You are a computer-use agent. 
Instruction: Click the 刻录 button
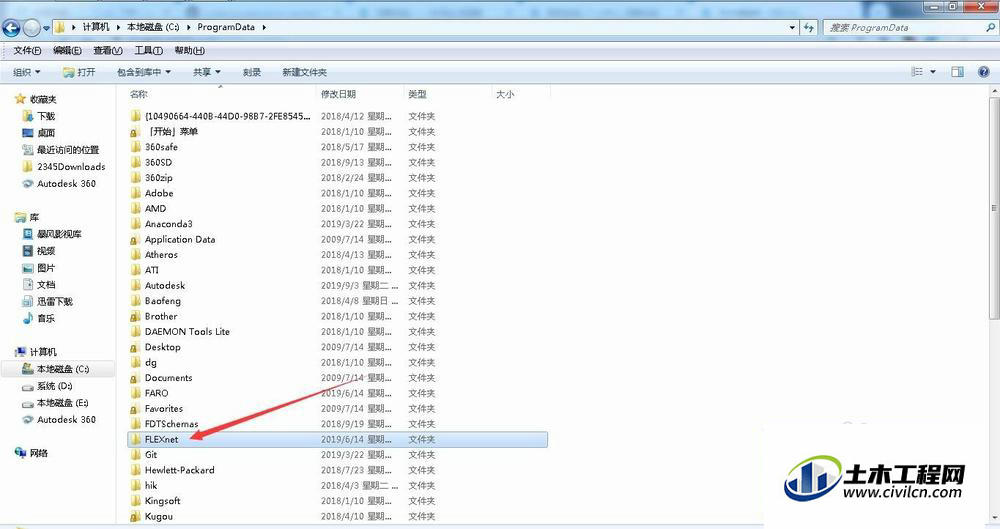pyautogui.click(x=252, y=72)
